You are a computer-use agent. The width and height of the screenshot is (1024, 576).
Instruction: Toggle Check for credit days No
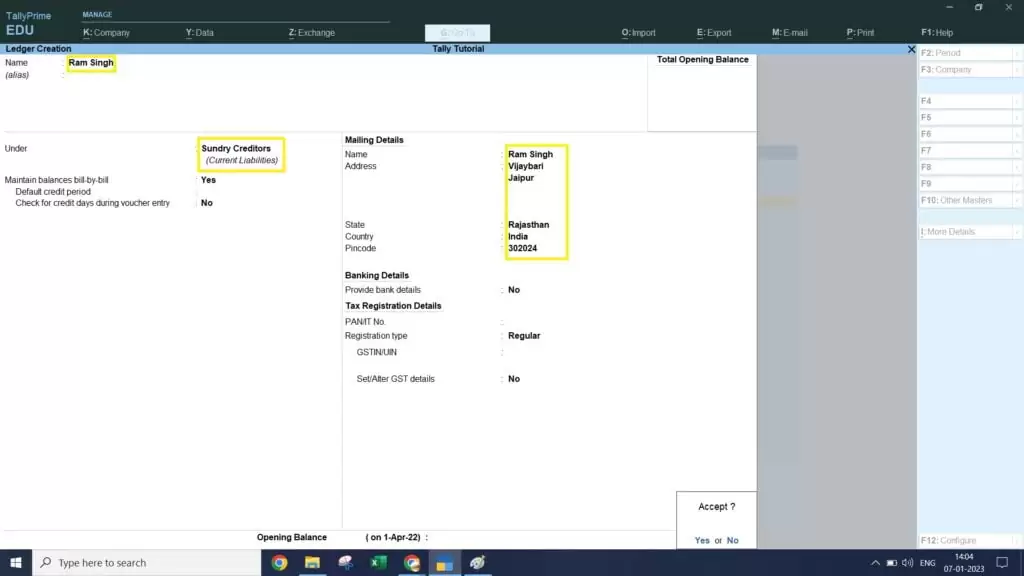point(207,203)
